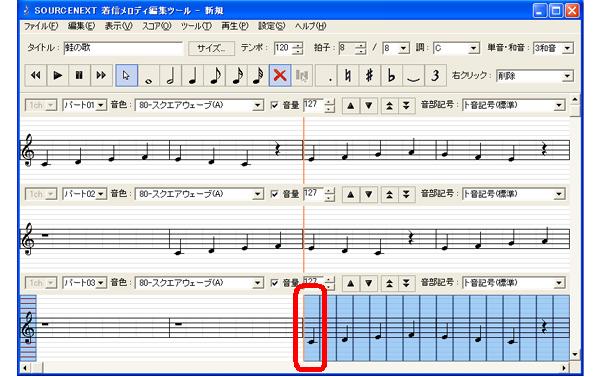Open 音色 dropdown for パート01

[x=258, y=105]
